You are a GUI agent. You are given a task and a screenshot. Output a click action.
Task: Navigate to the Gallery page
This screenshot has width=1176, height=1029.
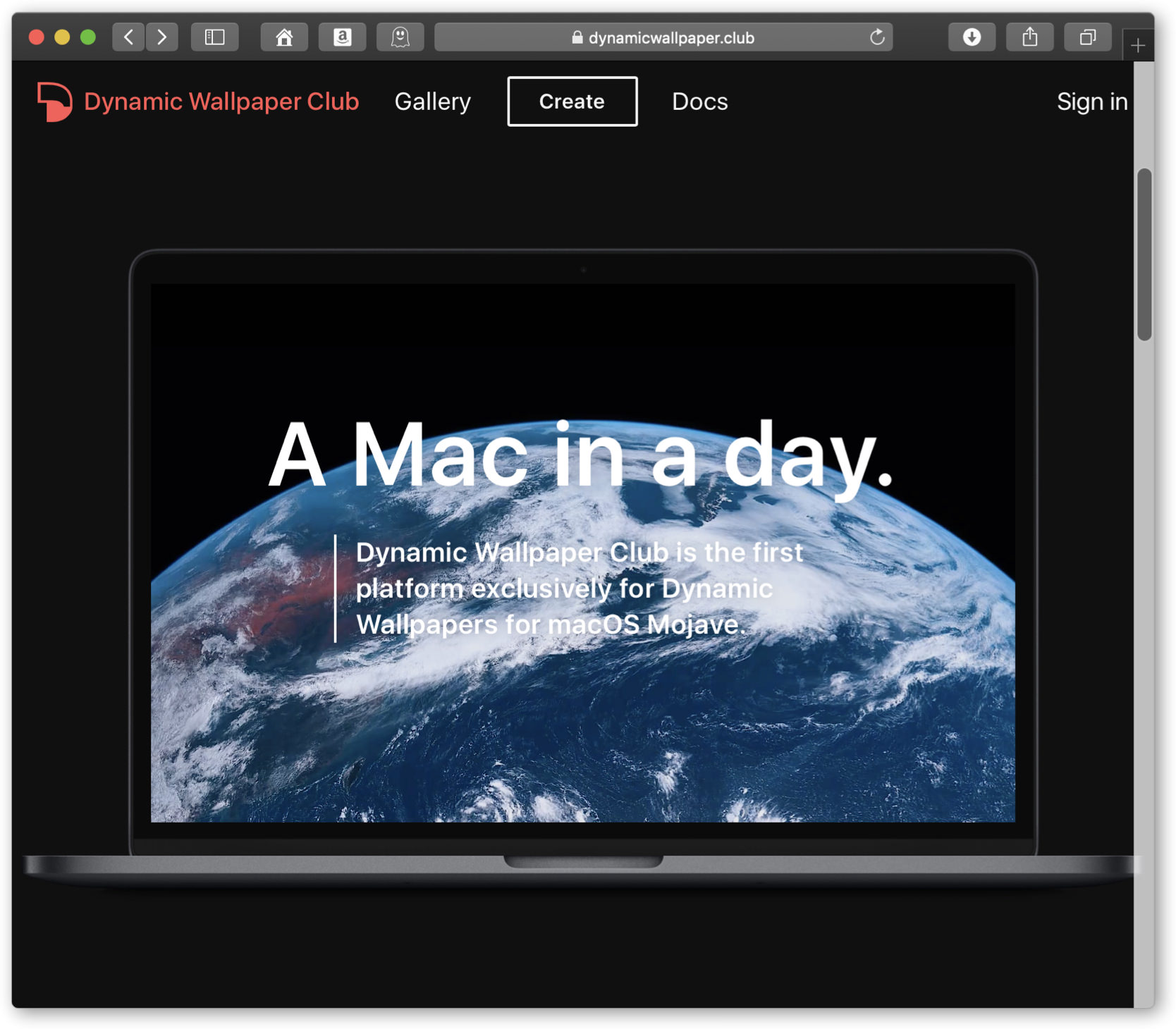coord(433,101)
